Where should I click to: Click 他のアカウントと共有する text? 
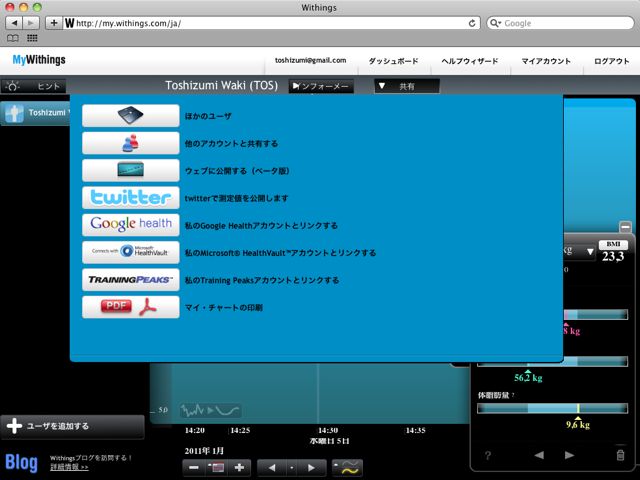231,143
